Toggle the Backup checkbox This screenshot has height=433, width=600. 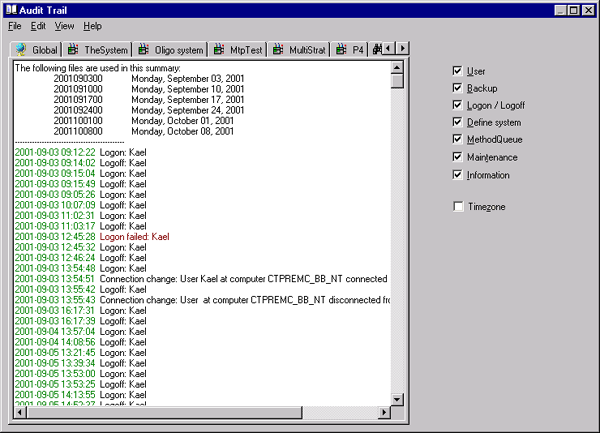(457, 88)
